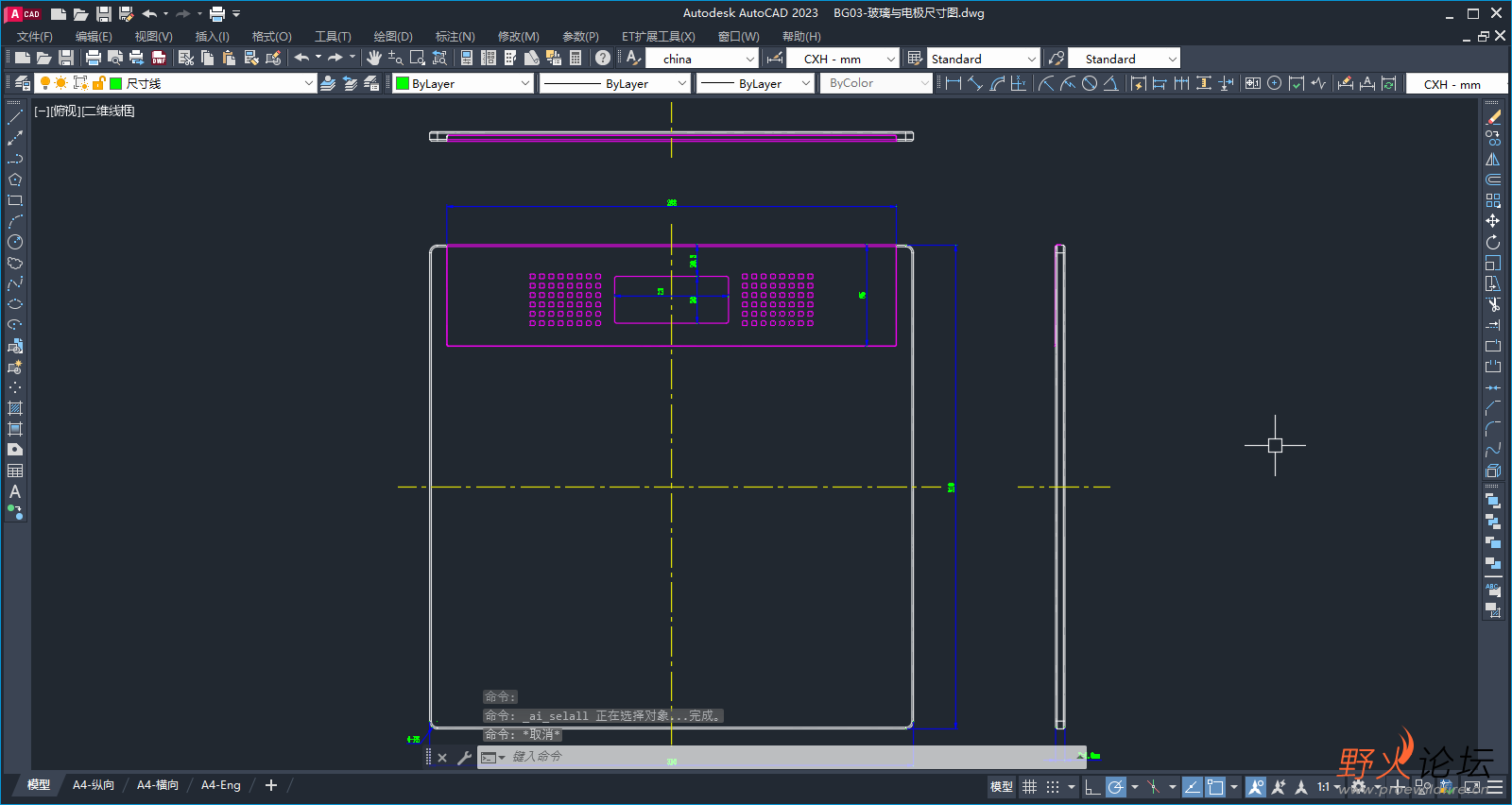Select the Erase tool in modify toolbar
The height and width of the screenshot is (805, 1512).
[1493, 118]
